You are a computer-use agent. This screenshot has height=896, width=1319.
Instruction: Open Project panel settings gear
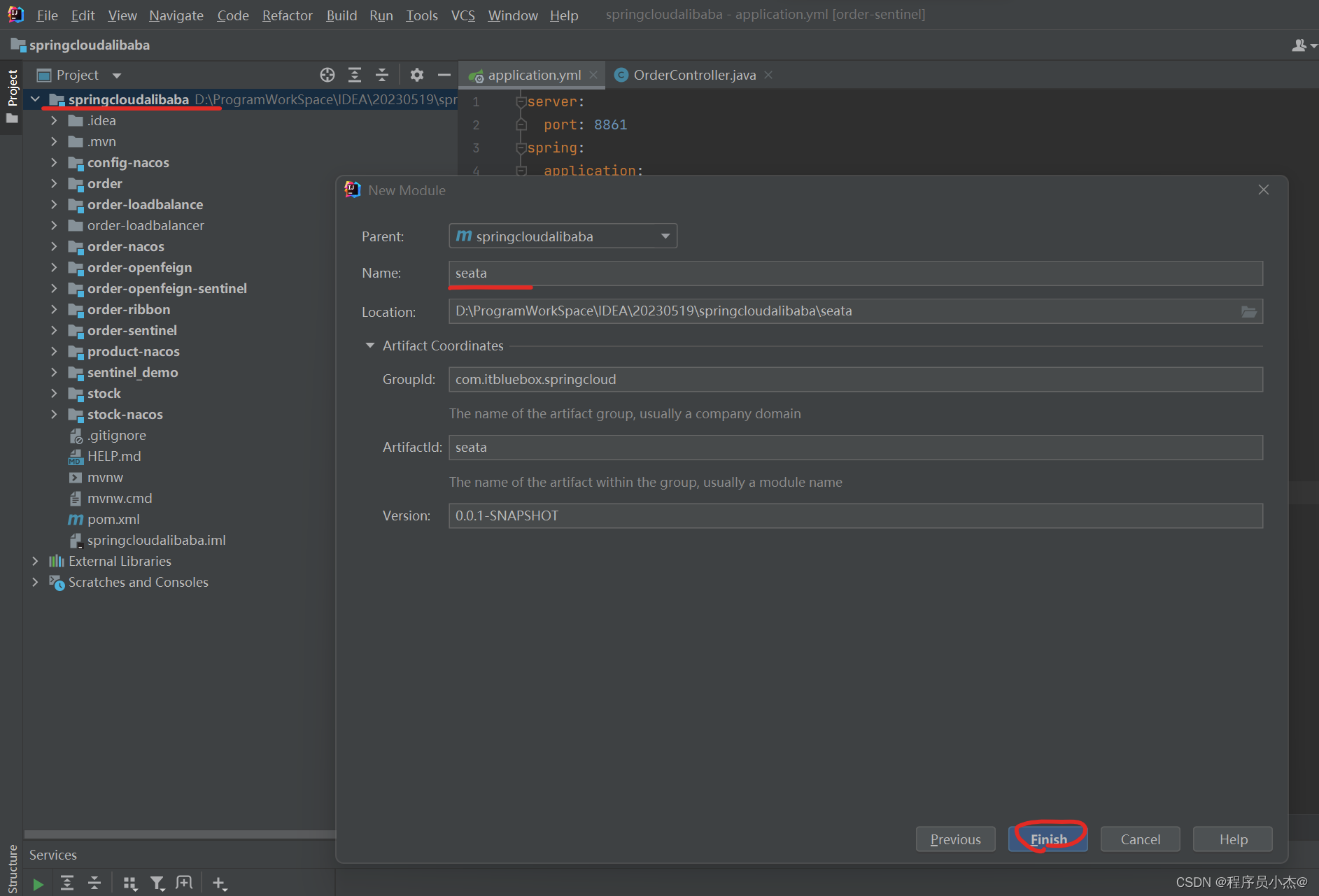click(417, 75)
